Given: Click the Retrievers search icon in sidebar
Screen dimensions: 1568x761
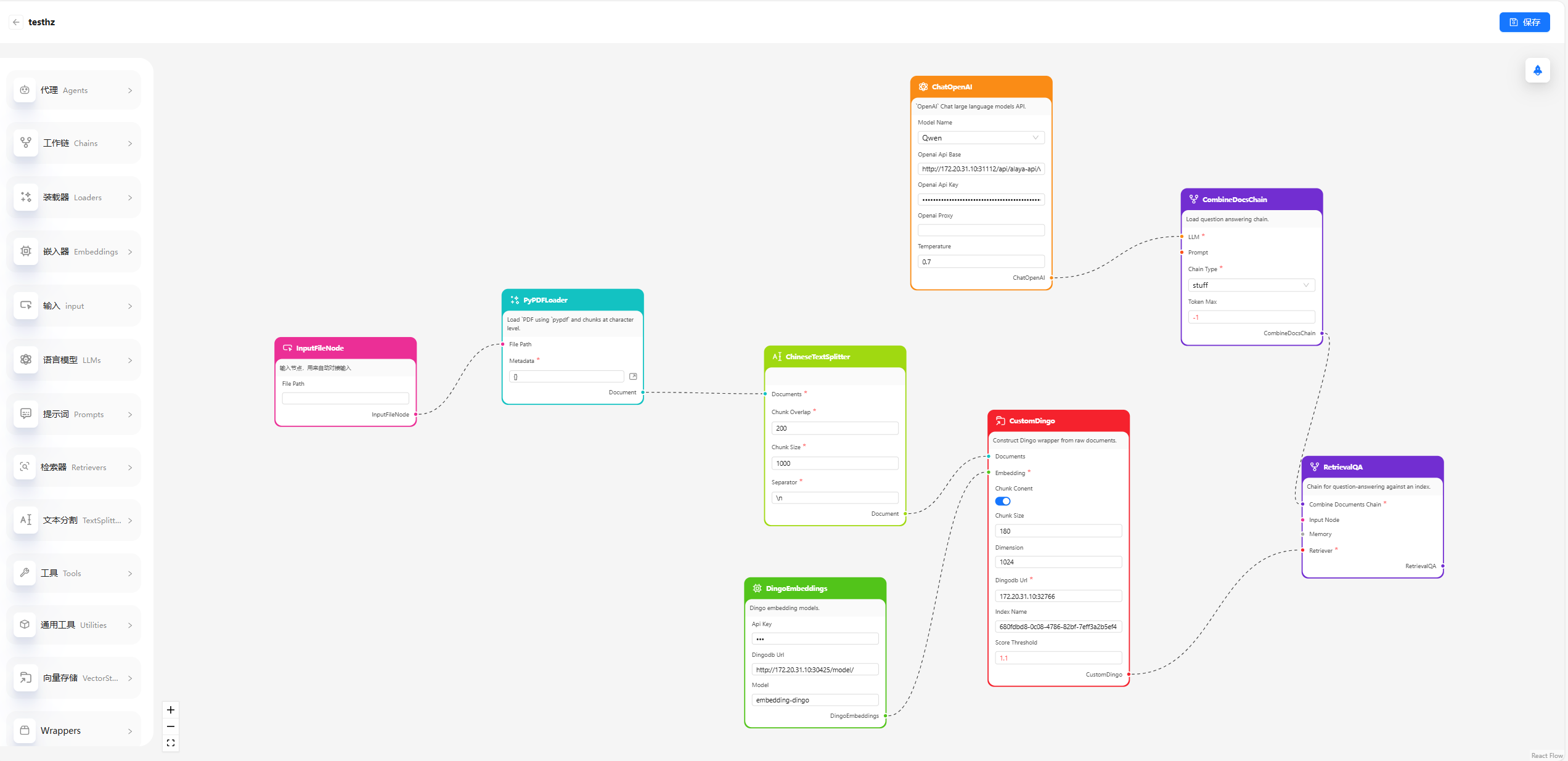Looking at the screenshot, I should (25, 467).
